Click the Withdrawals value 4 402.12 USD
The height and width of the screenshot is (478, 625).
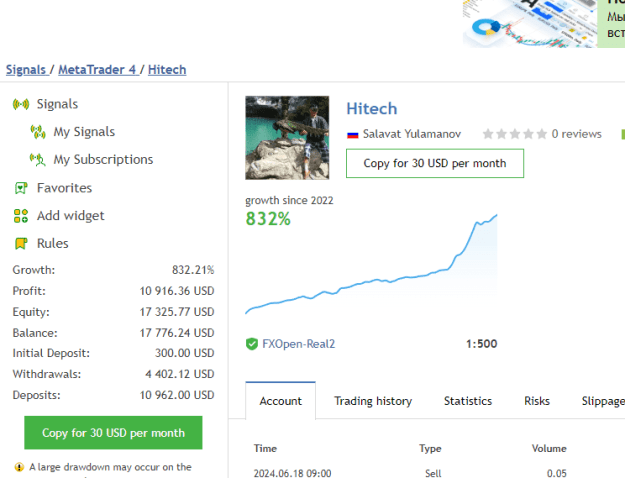179,374
